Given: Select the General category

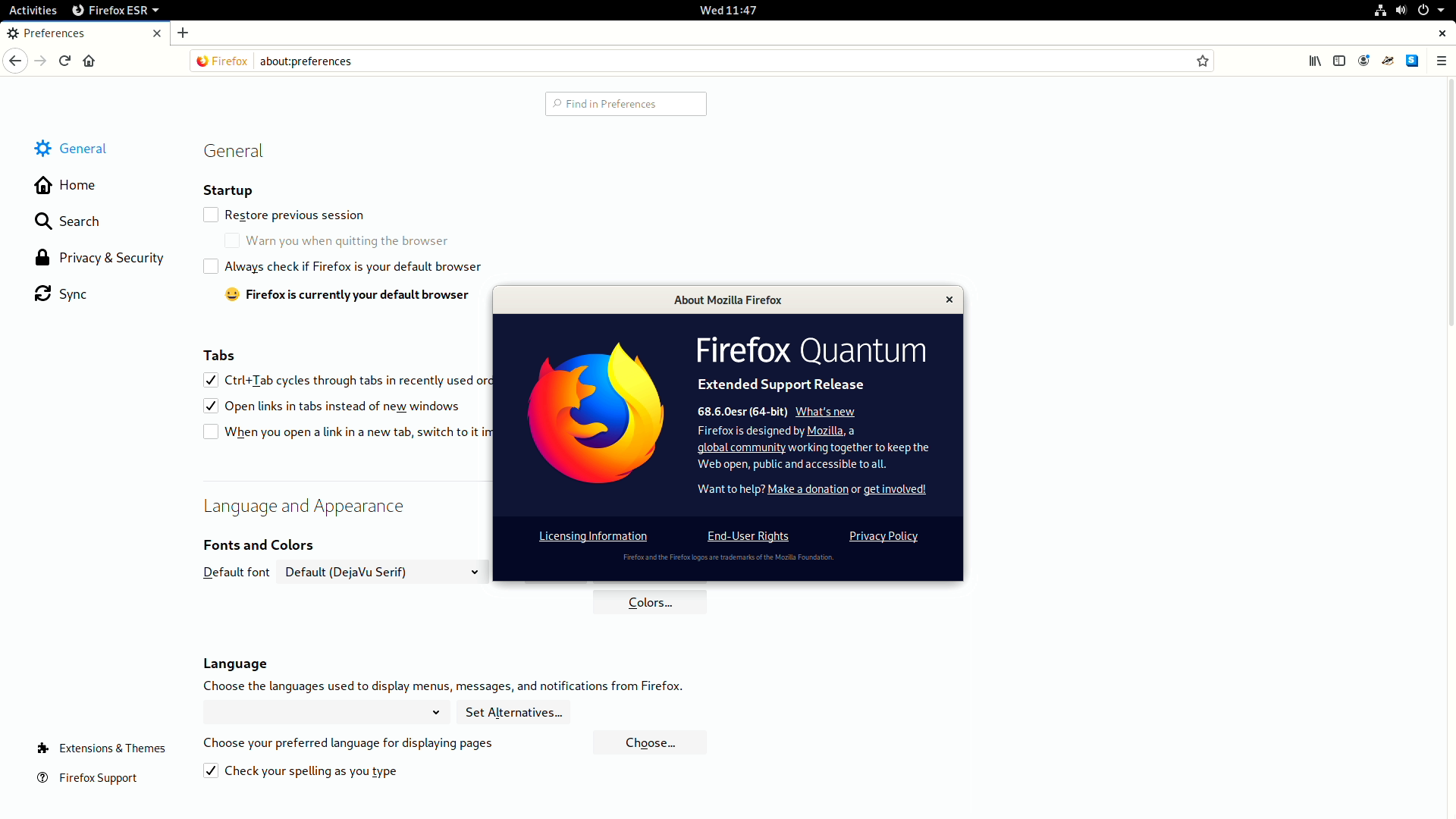Looking at the screenshot, I should 71,149.
